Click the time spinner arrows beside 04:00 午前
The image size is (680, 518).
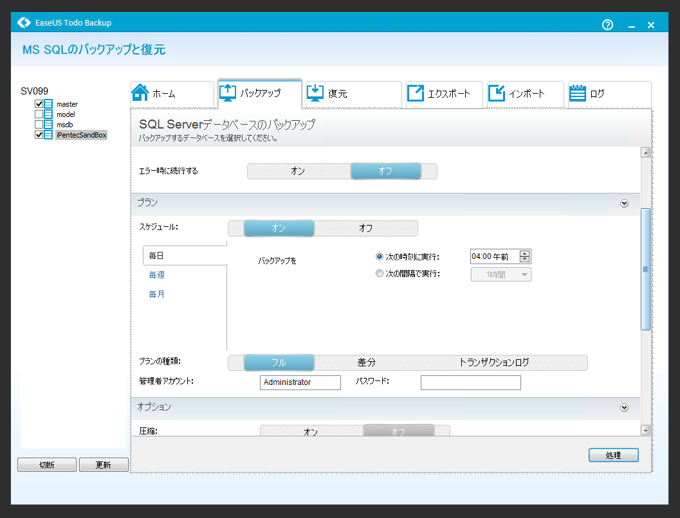click(x=525, y=256)
